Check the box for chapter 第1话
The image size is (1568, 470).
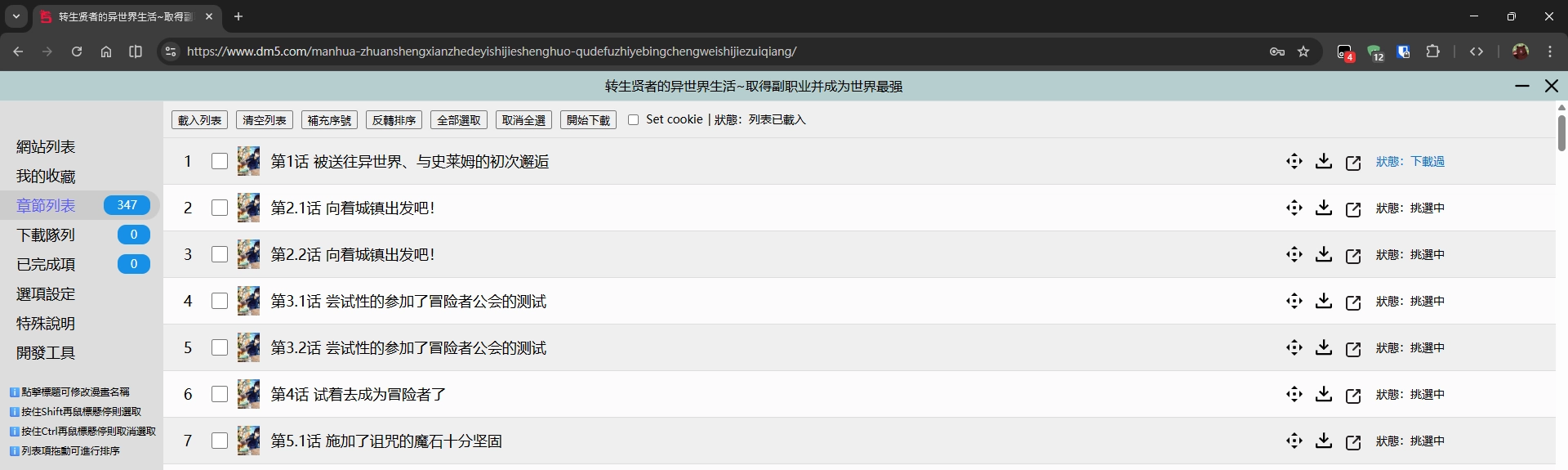click(x=219, y=162)
